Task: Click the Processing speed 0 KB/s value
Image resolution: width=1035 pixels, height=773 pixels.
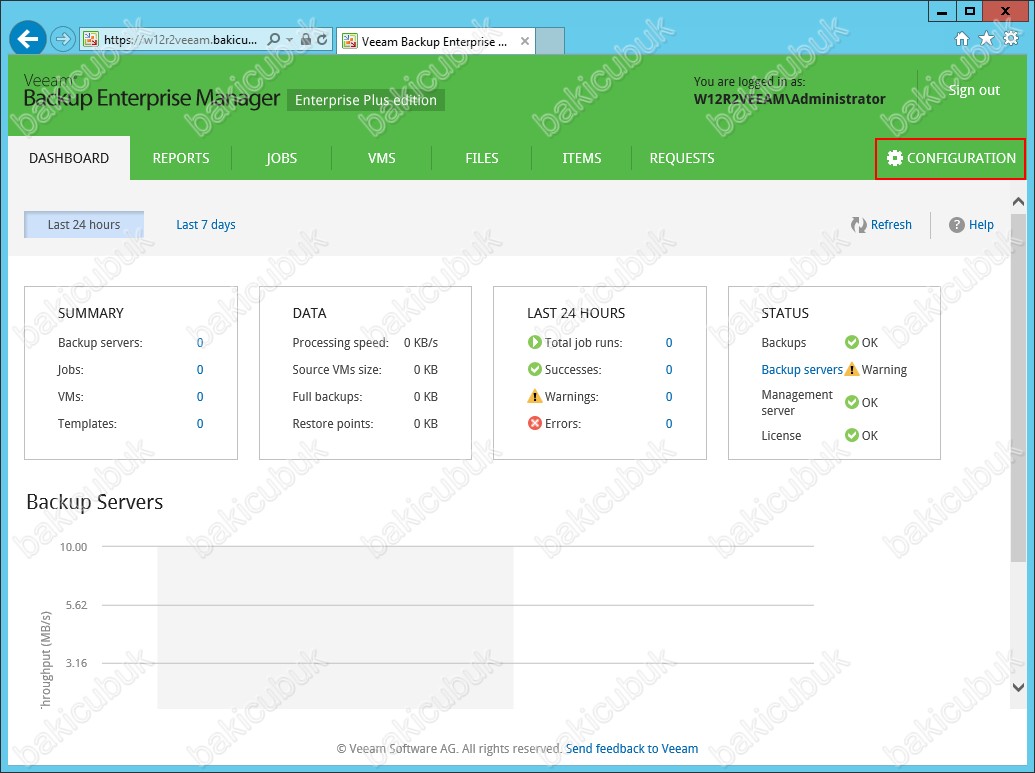Action: pyautogui.click(x=421, y=343)
